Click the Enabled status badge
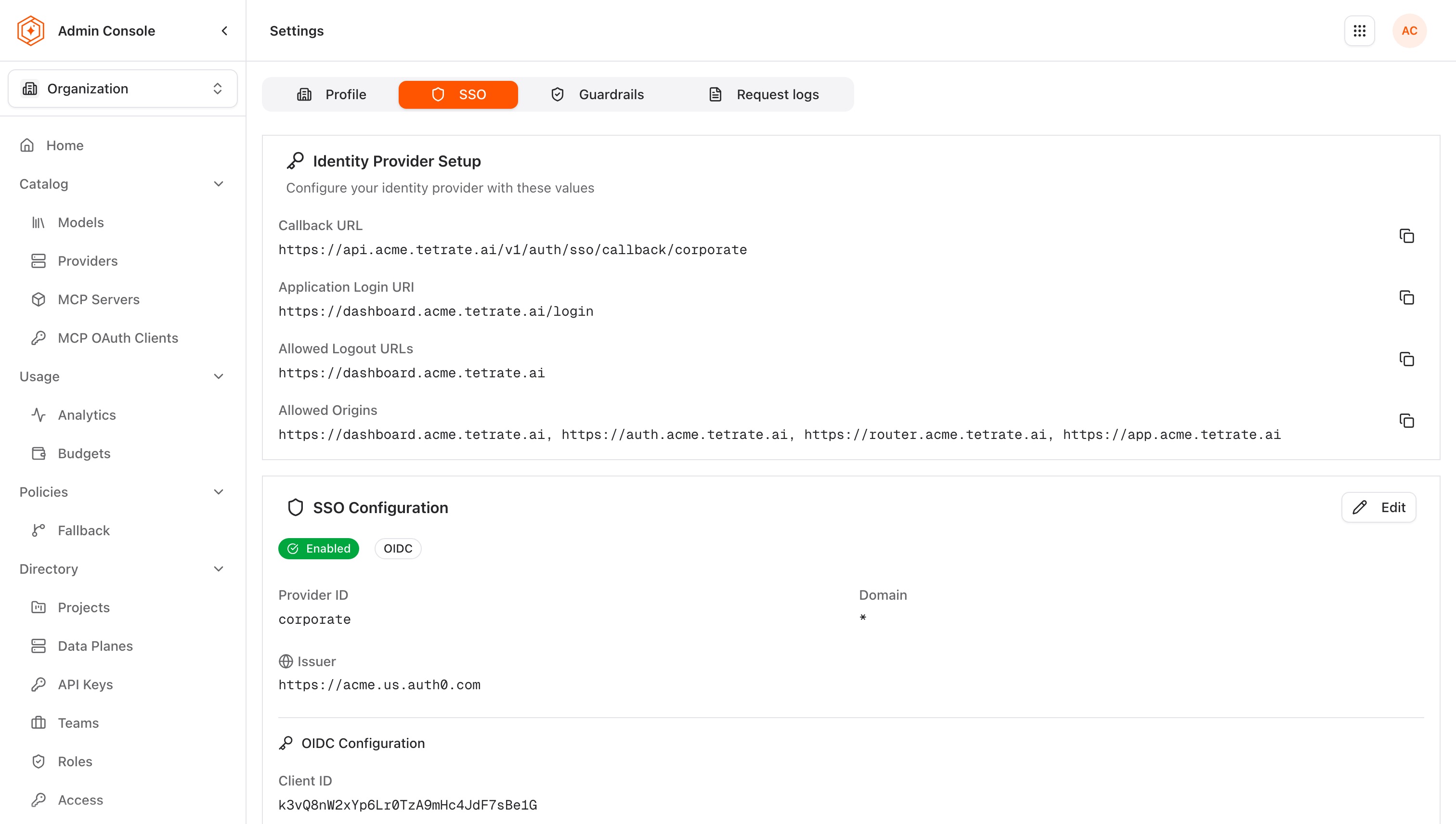 click(x=319, y=548)
